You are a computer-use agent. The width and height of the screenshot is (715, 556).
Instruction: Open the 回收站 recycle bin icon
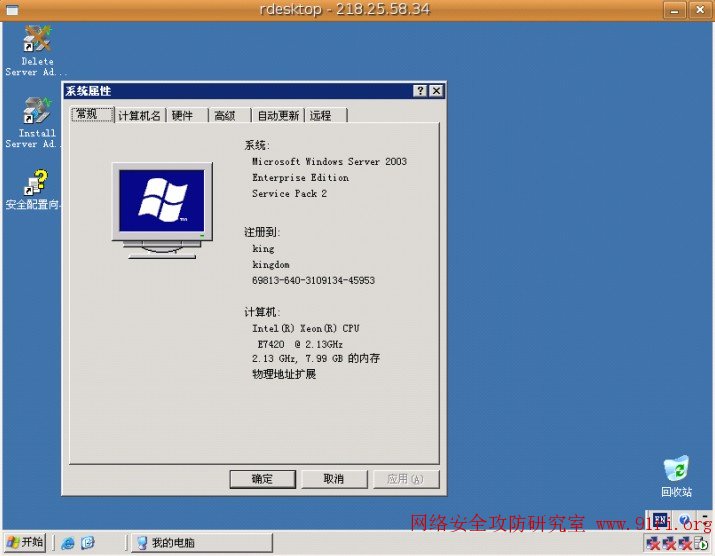click(676, 476)
